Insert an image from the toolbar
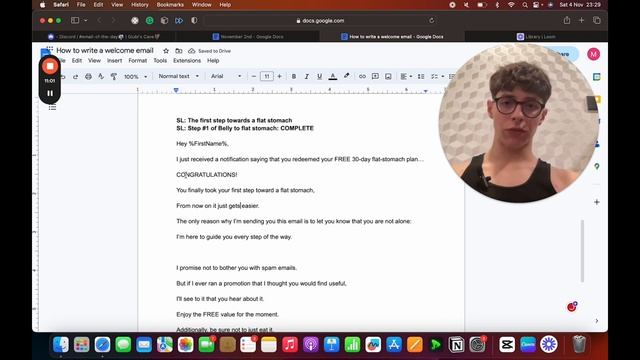The image size is (640, 360). [x=388, y=76]
